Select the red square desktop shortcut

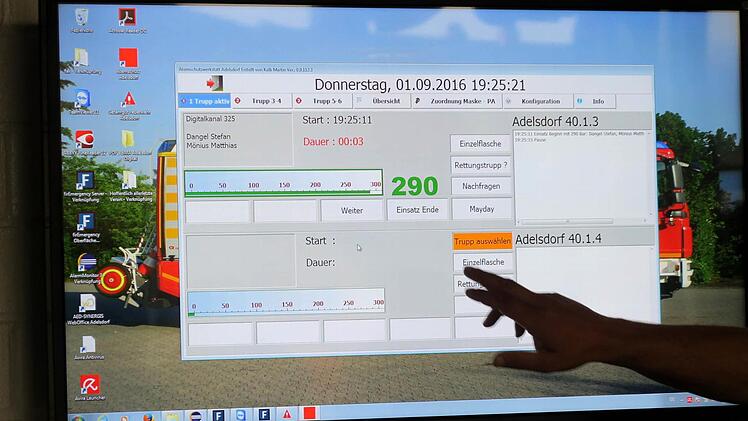click(x=128, y=62)
